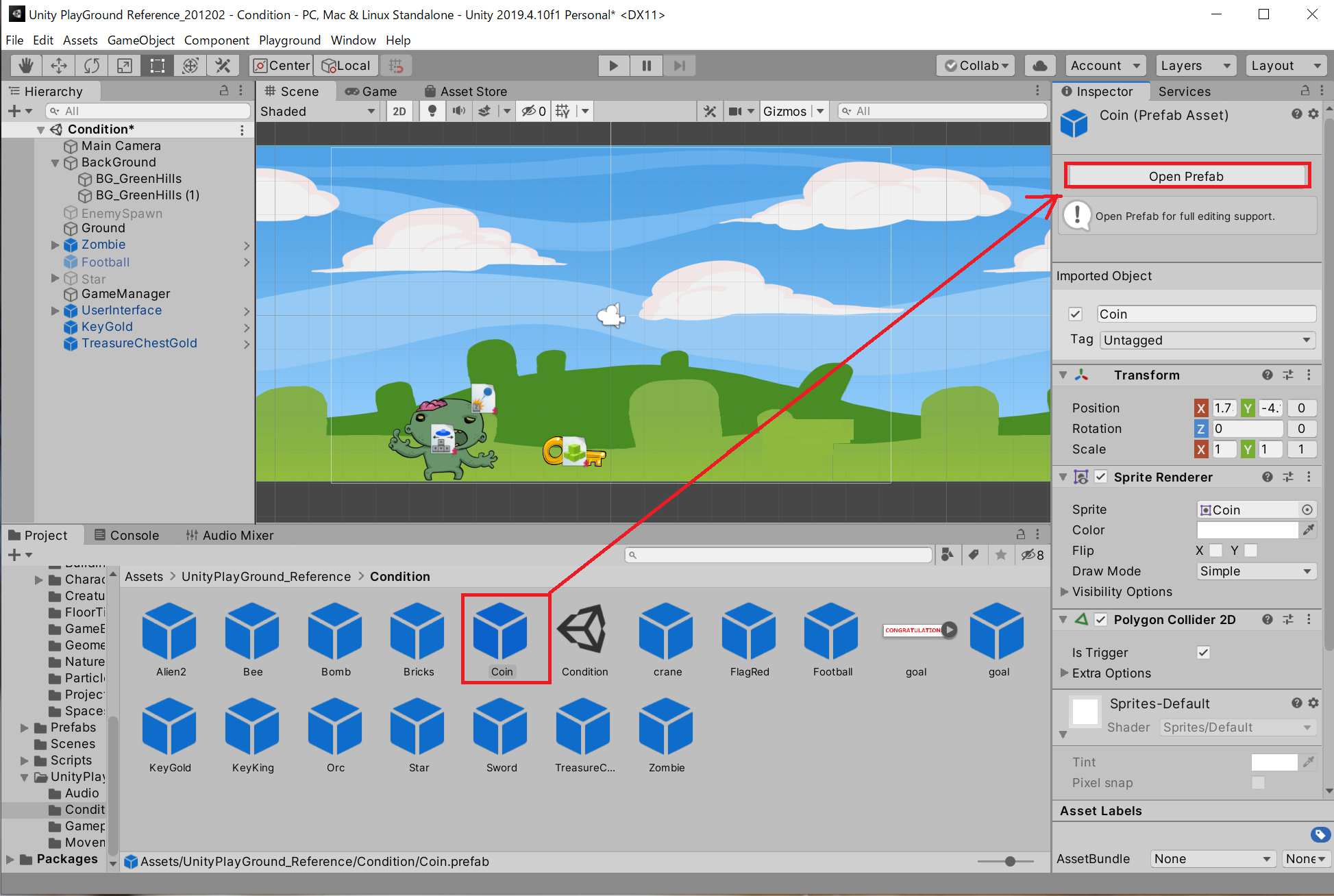Viewport: 1334px width, 896px height.
Task: Uncheck the Is Trigger checkbox
Action: 1203,652
